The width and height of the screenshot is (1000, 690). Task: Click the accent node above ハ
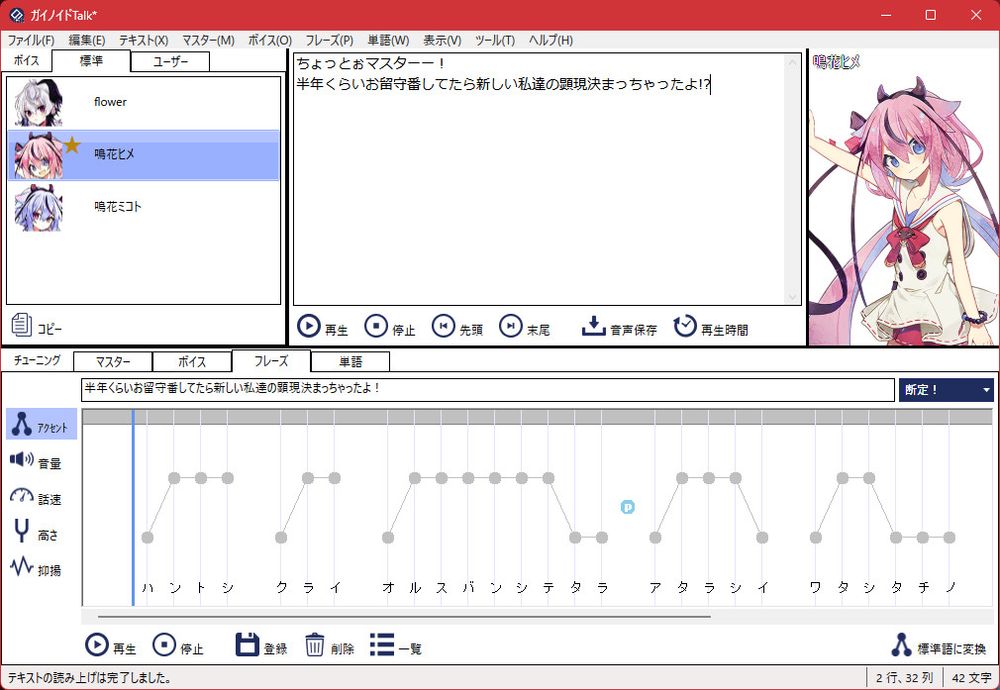click(x=147, y=538)
